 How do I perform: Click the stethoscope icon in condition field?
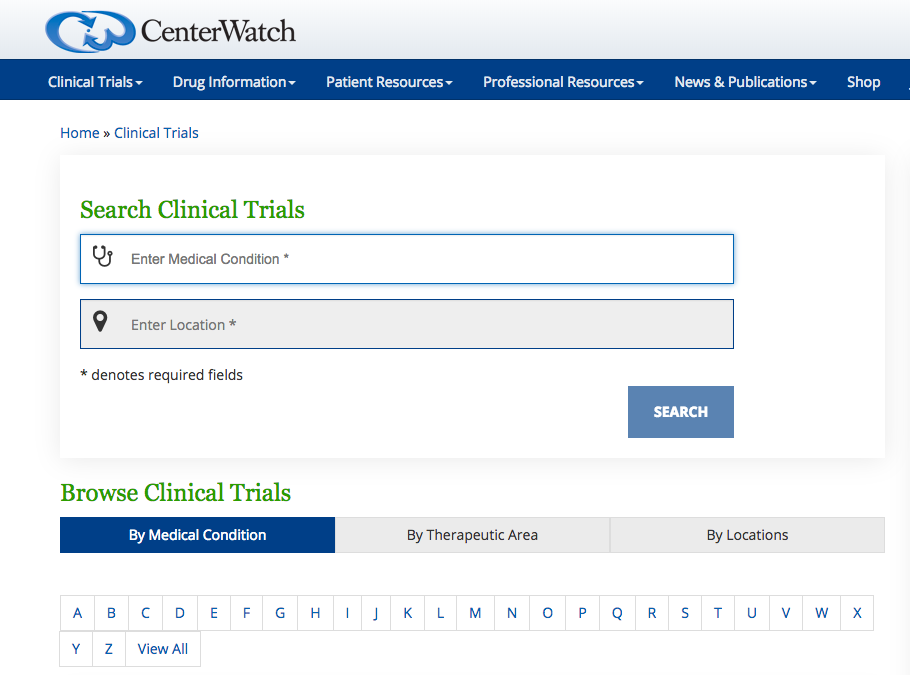click(102, 257)
